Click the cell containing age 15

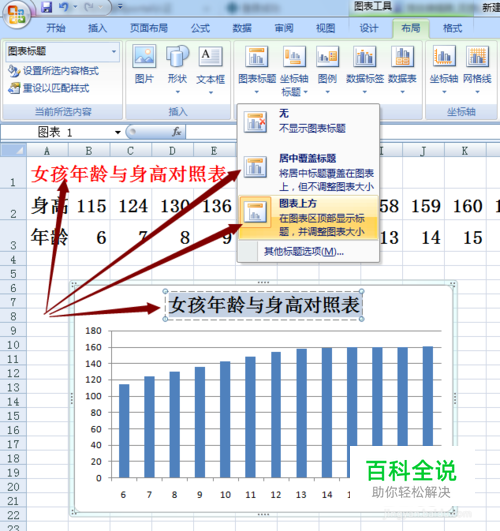465,236
